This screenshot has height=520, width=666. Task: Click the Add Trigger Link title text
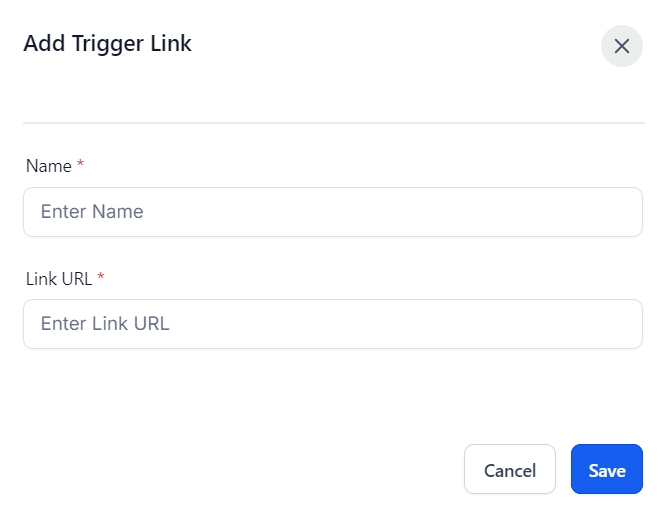click(x=107, y=44)
